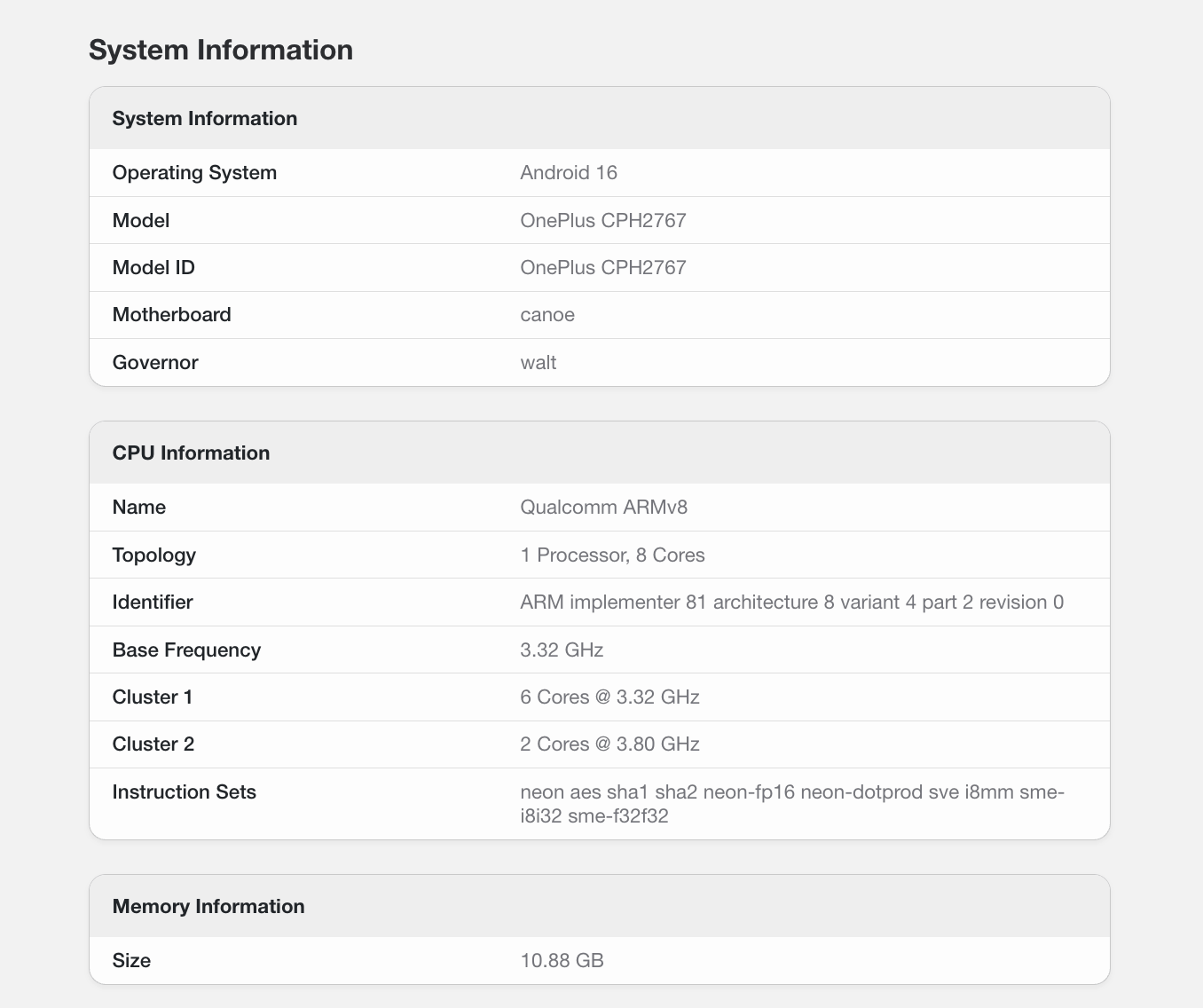
Task: Click the Memory Information table header
Action: pyautogui.click(x=208, y=907)
